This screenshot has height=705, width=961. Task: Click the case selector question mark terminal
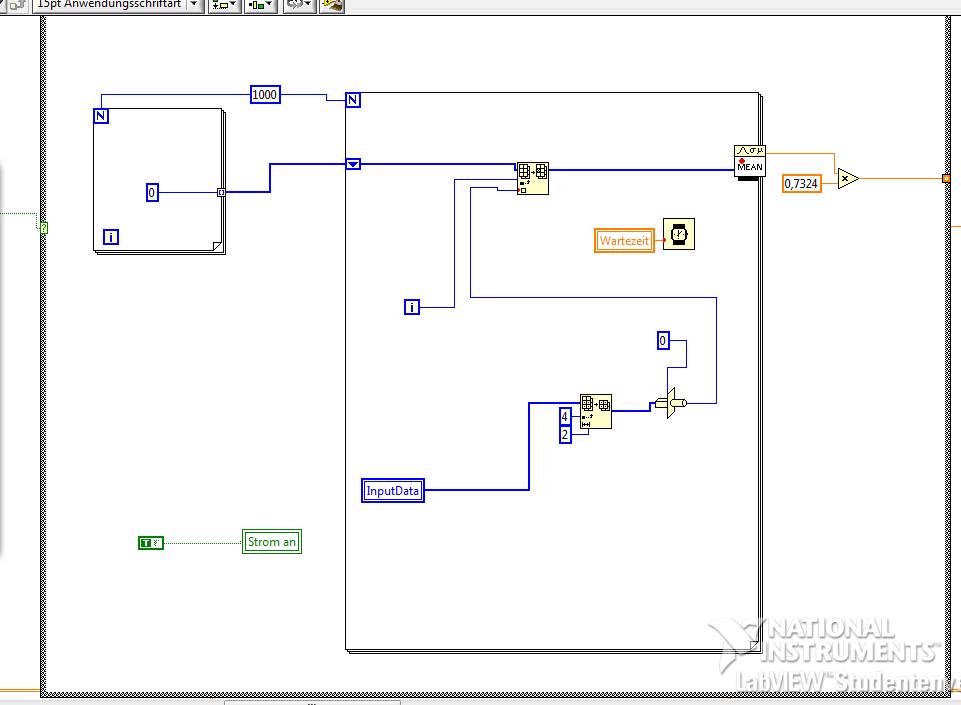point(44,228)
